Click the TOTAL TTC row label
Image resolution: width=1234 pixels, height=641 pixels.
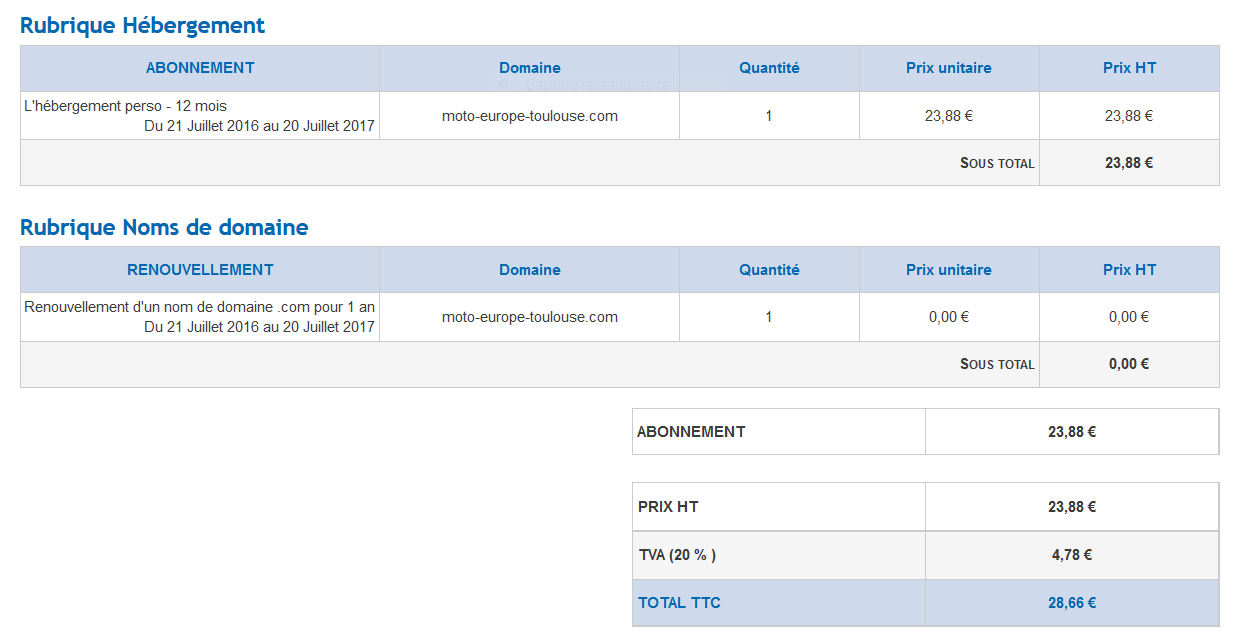pyautogui.click(x=679, y=603)
